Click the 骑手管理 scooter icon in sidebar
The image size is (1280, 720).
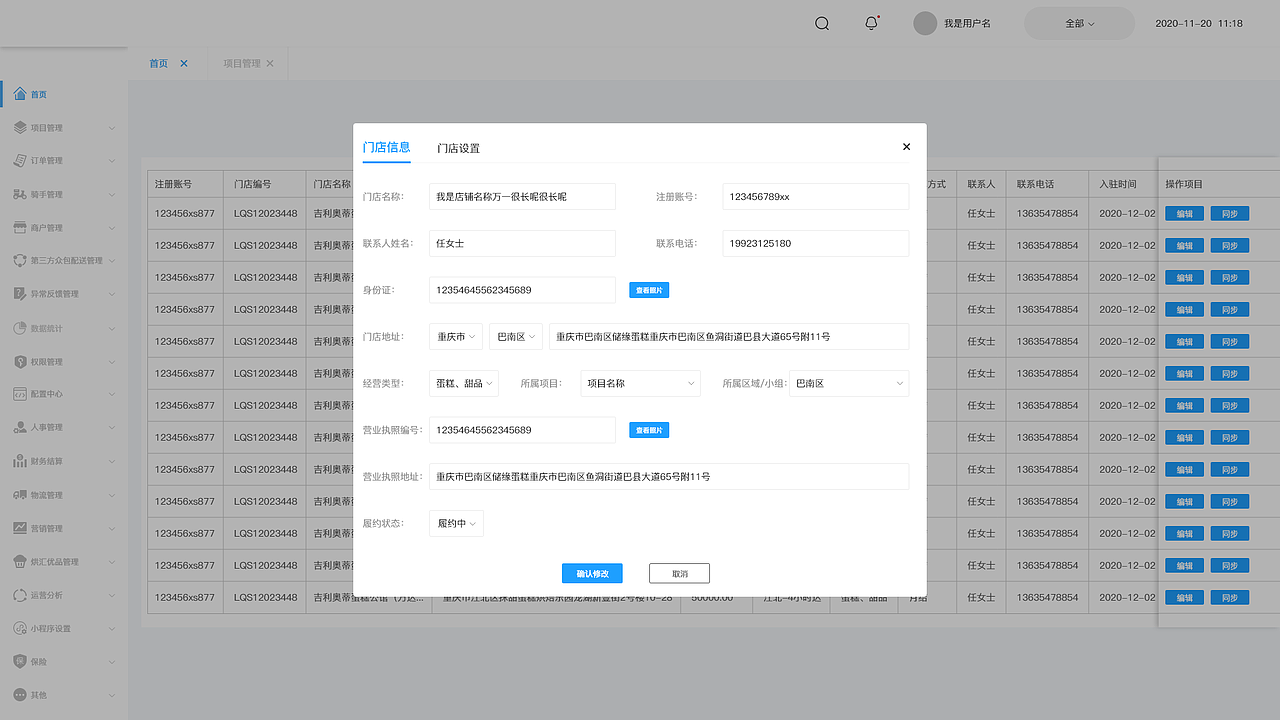[20, 194]
